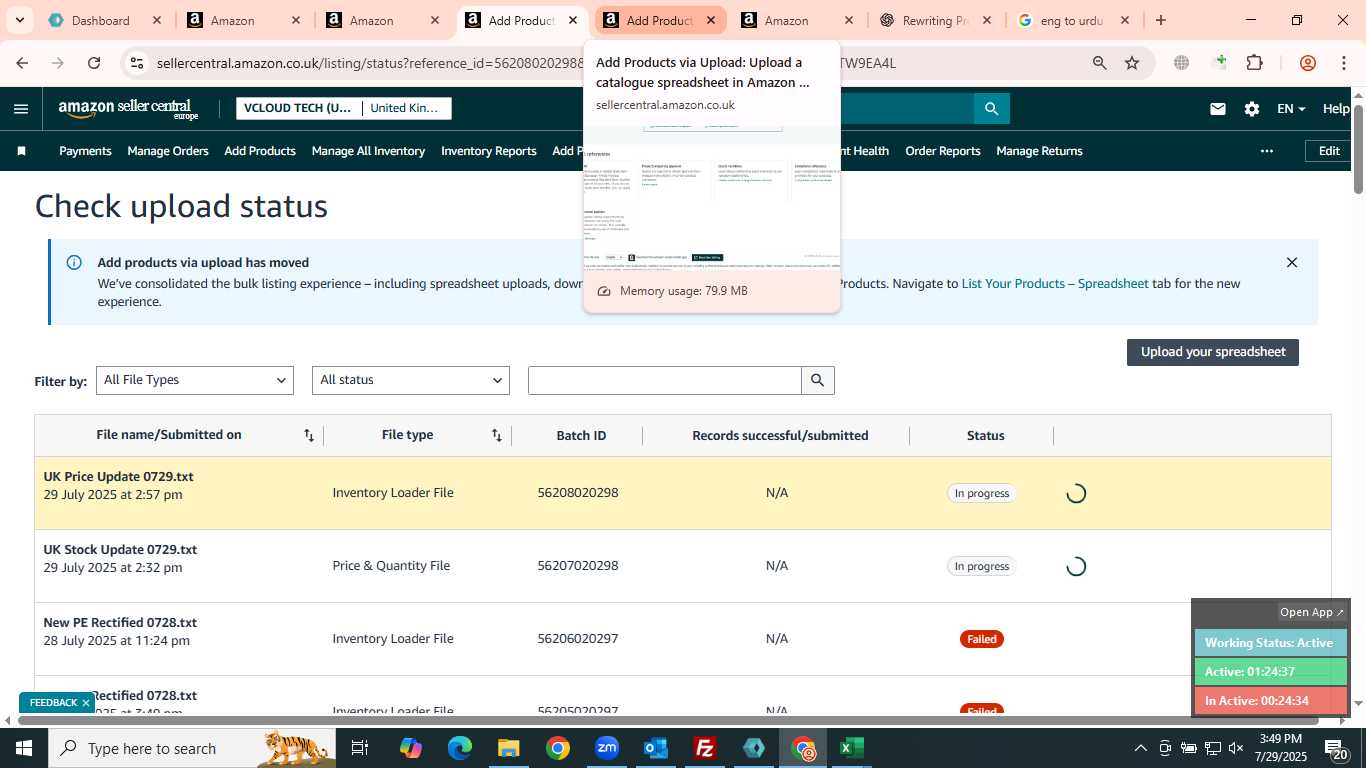Viewport: 1366px width, 768px height.
Task: Open Payments in the navigation bar
Action: click(x=85, y=151)
